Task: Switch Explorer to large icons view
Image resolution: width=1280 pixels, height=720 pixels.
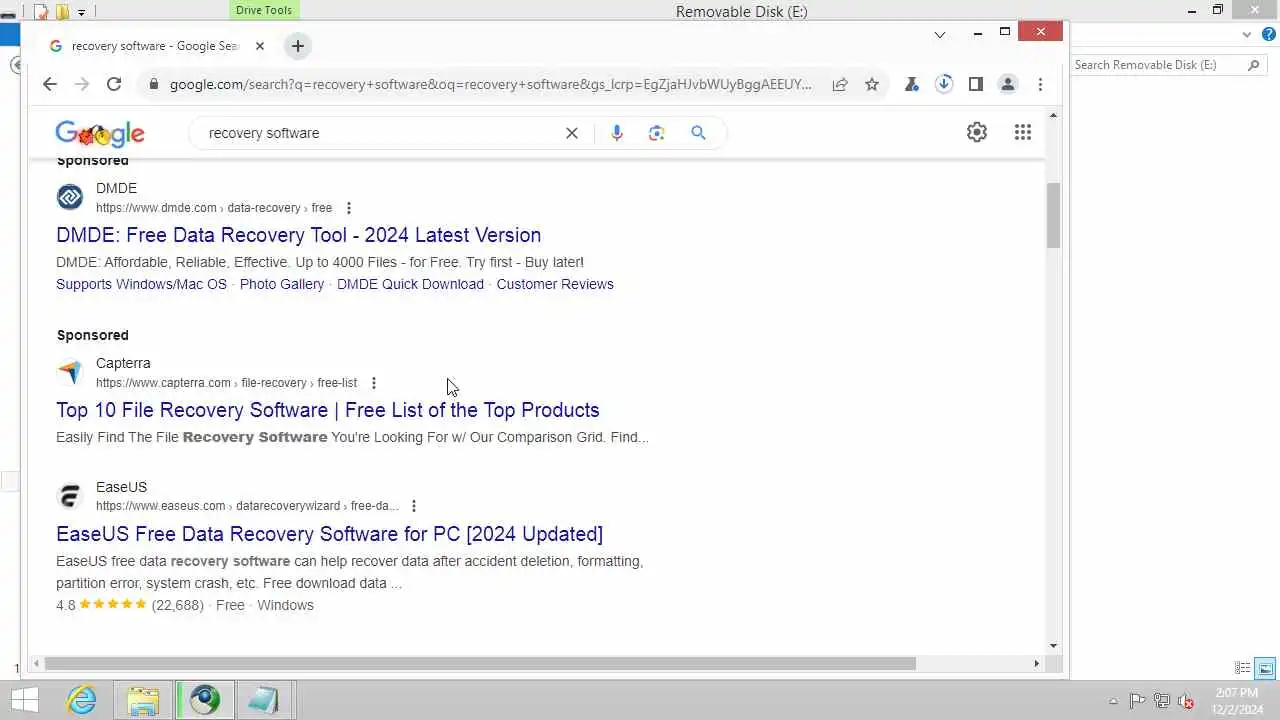Action: tap(1265, 668)
